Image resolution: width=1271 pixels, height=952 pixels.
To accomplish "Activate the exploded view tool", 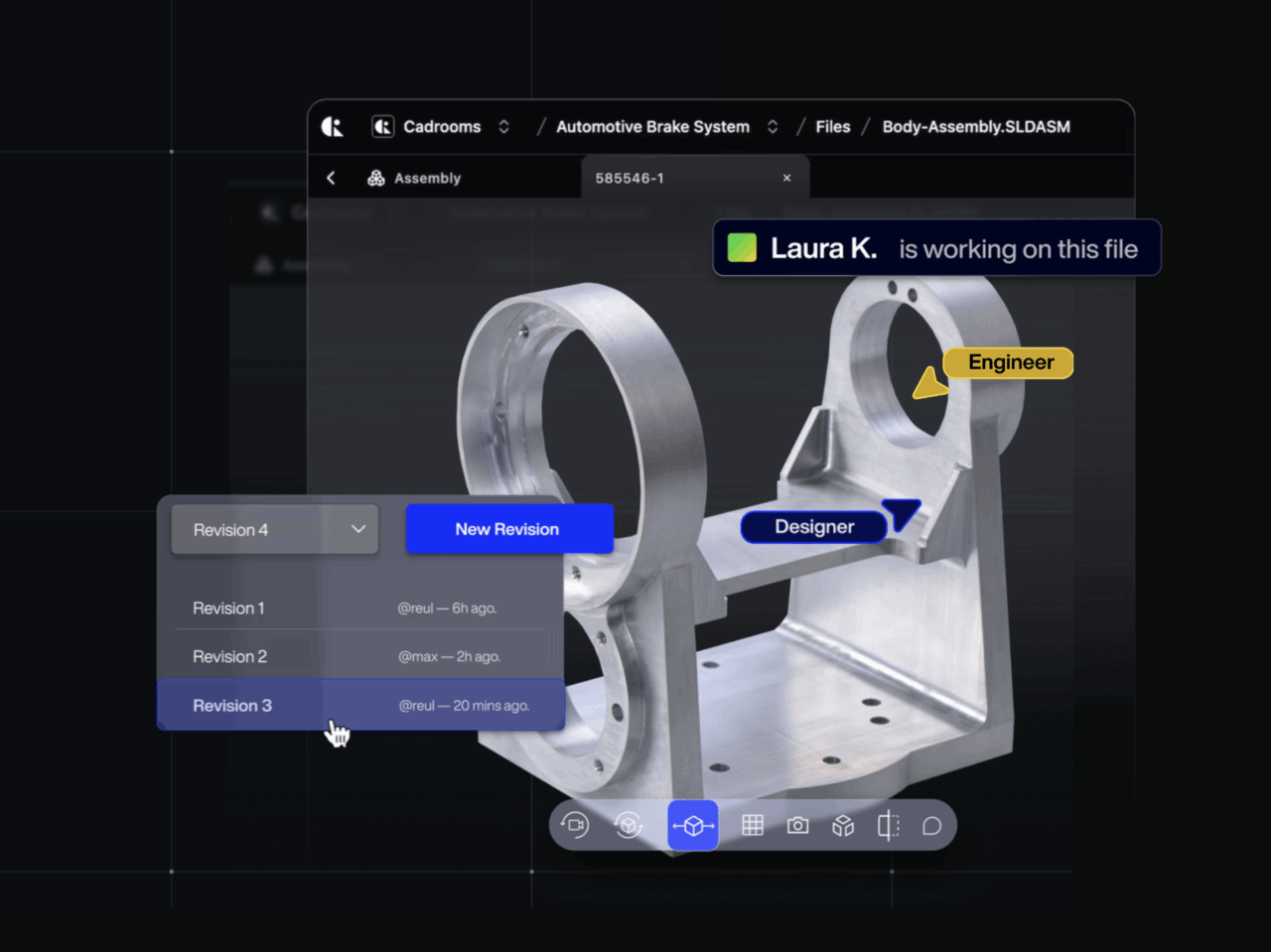I will click(x=842, y=825).
